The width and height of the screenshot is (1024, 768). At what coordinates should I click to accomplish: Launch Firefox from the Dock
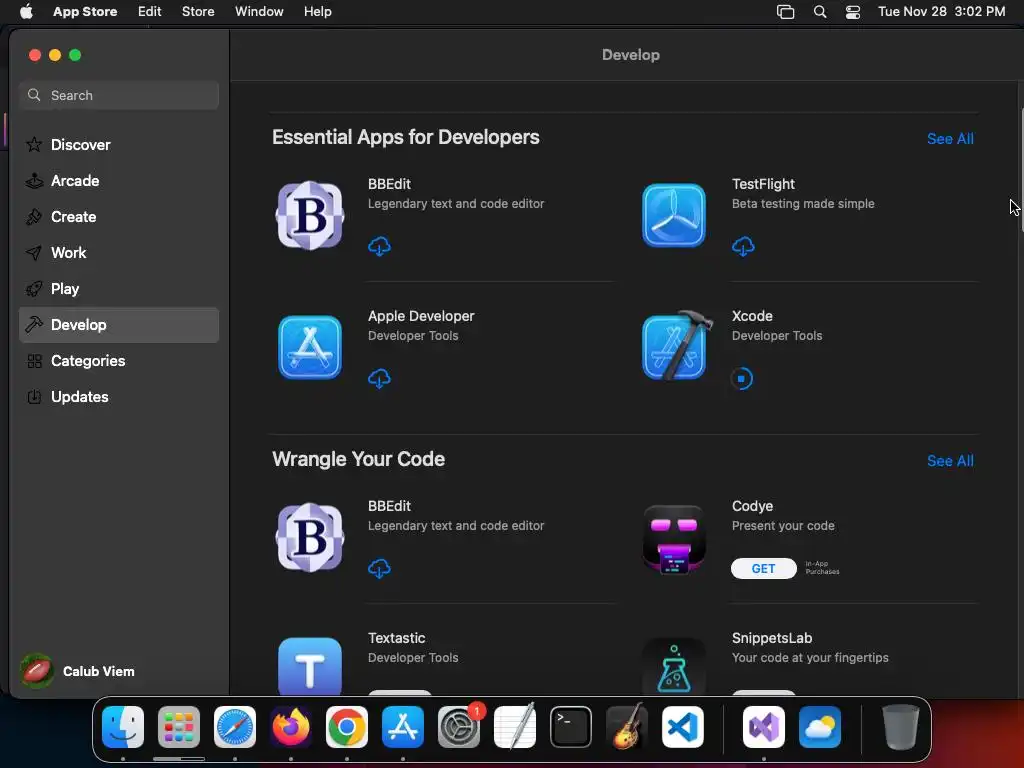[291, 727]
